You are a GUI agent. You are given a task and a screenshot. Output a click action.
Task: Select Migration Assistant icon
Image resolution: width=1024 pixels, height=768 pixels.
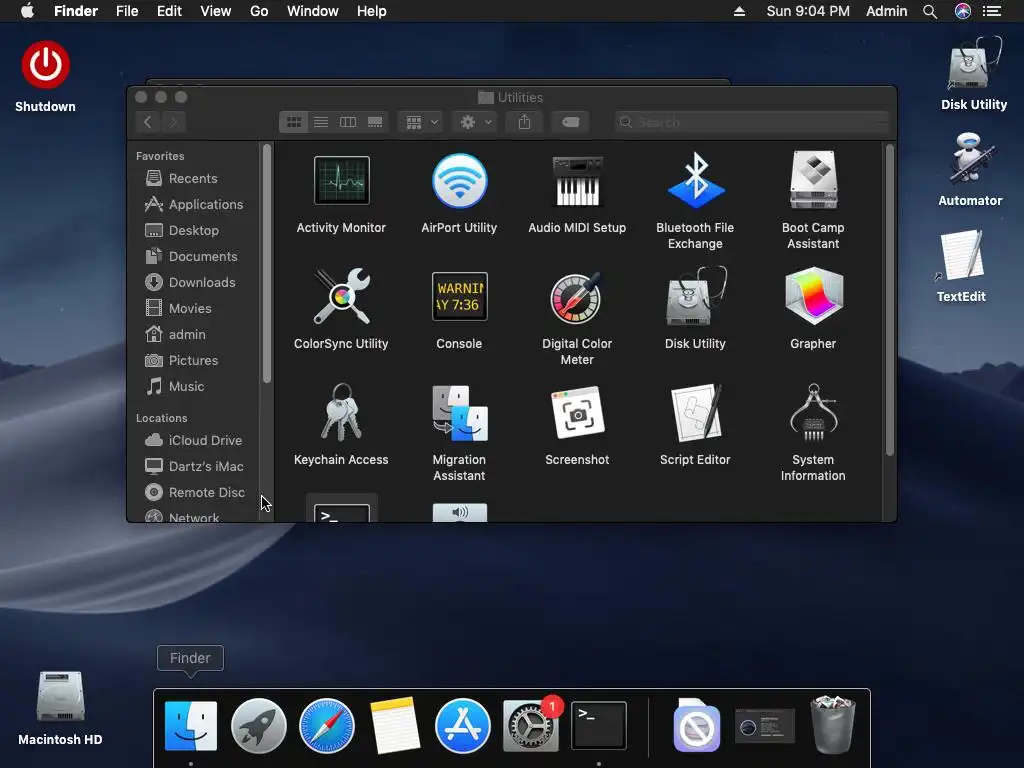[459, 413]
